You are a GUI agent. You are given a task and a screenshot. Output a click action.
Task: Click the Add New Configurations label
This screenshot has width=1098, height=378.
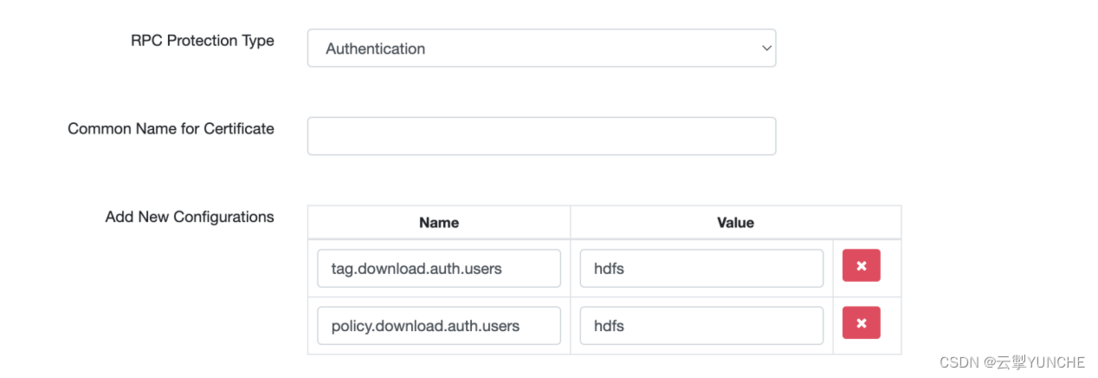[x=190, y=217]
